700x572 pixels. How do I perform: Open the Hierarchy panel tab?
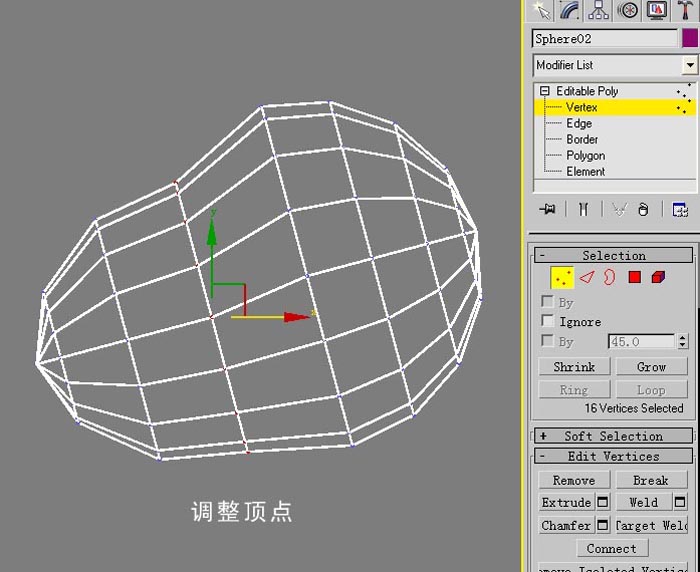pyautogui.click(x=598, y=10)
